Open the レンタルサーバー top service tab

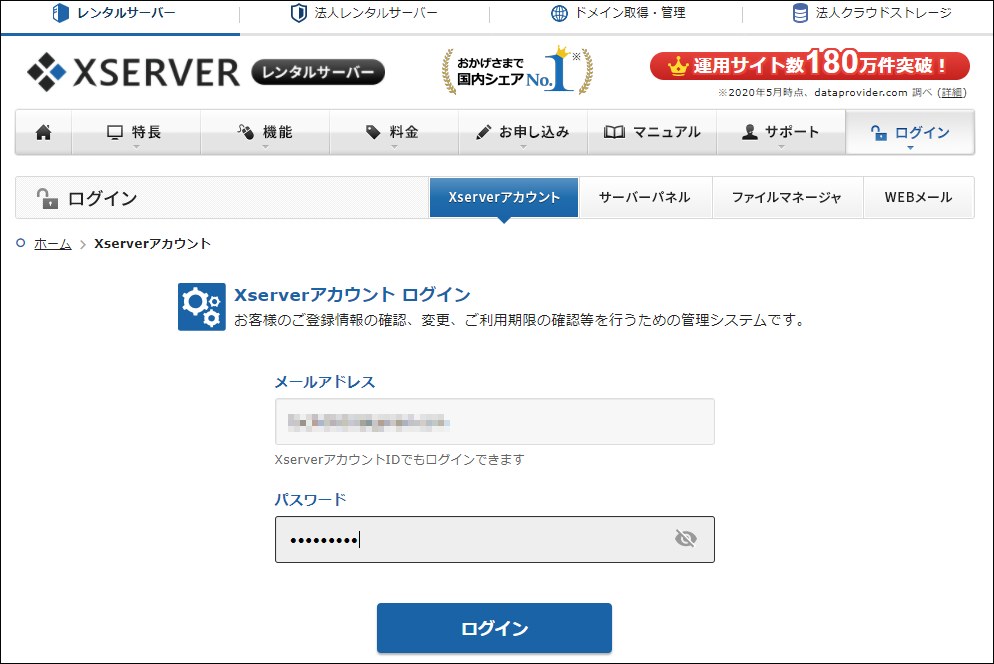pyautogui.click(x=115, y=13)
